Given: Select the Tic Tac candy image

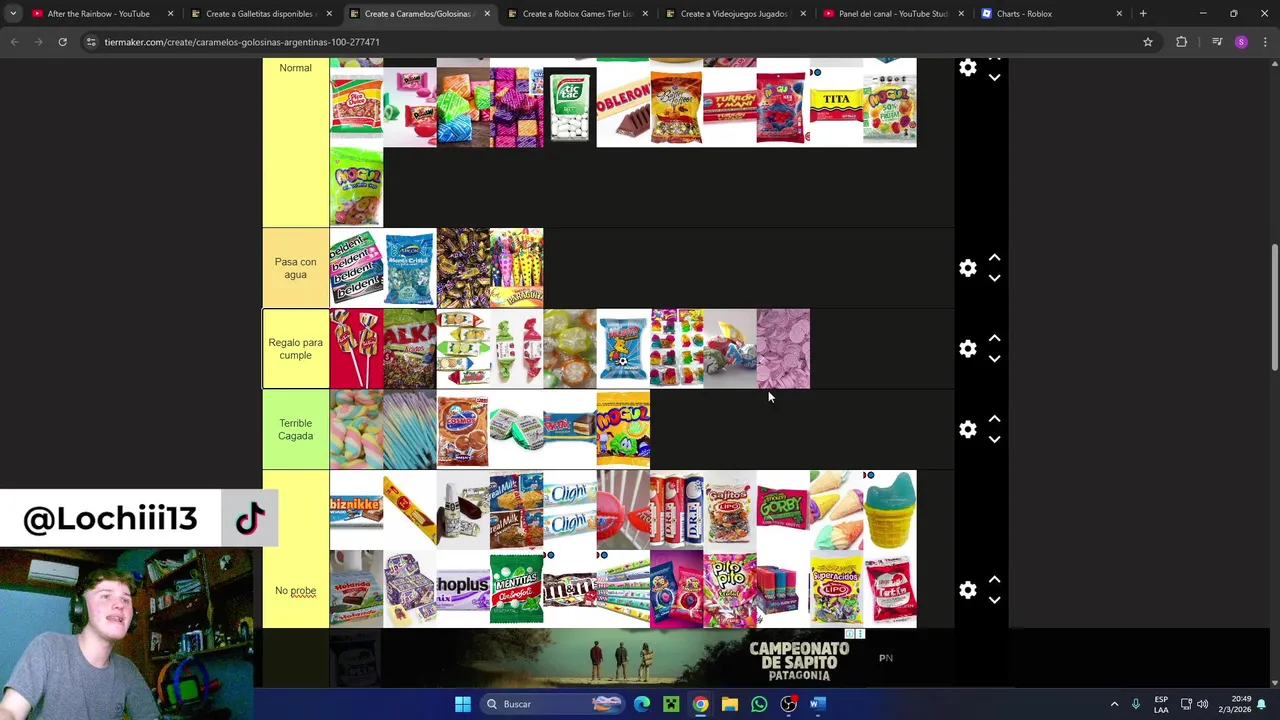Looking at the screenshot, I should tap(570, 107).
